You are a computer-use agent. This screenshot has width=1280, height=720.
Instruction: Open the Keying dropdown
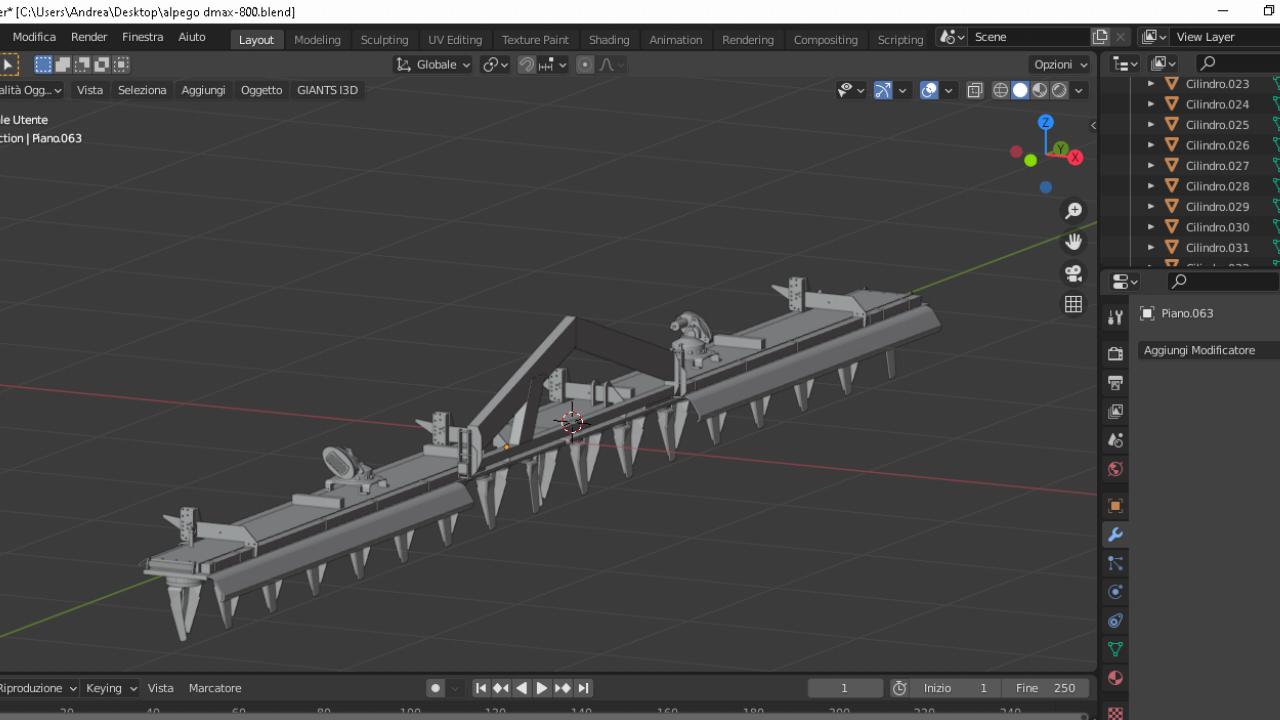[x=111, y=688]
